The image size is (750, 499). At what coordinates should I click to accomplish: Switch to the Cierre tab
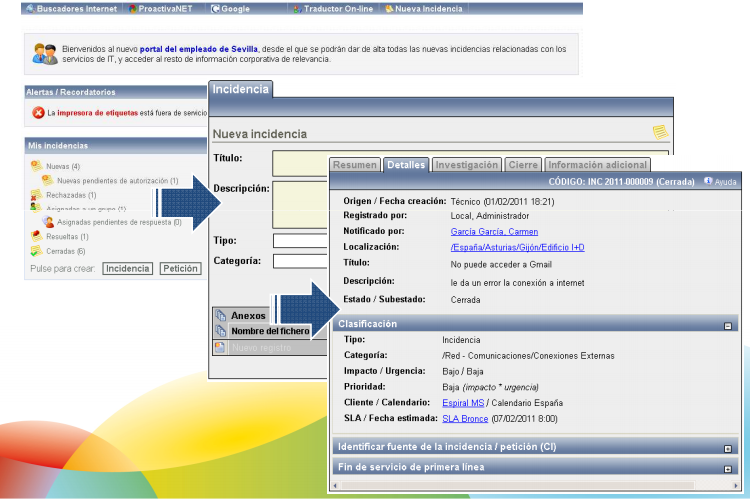pos(523,165)
